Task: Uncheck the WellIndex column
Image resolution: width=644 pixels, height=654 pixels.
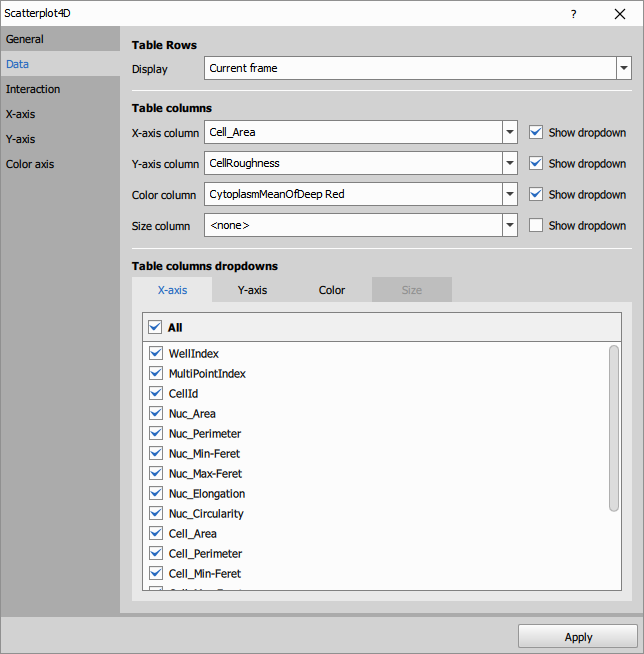Action: coord(156,353)
